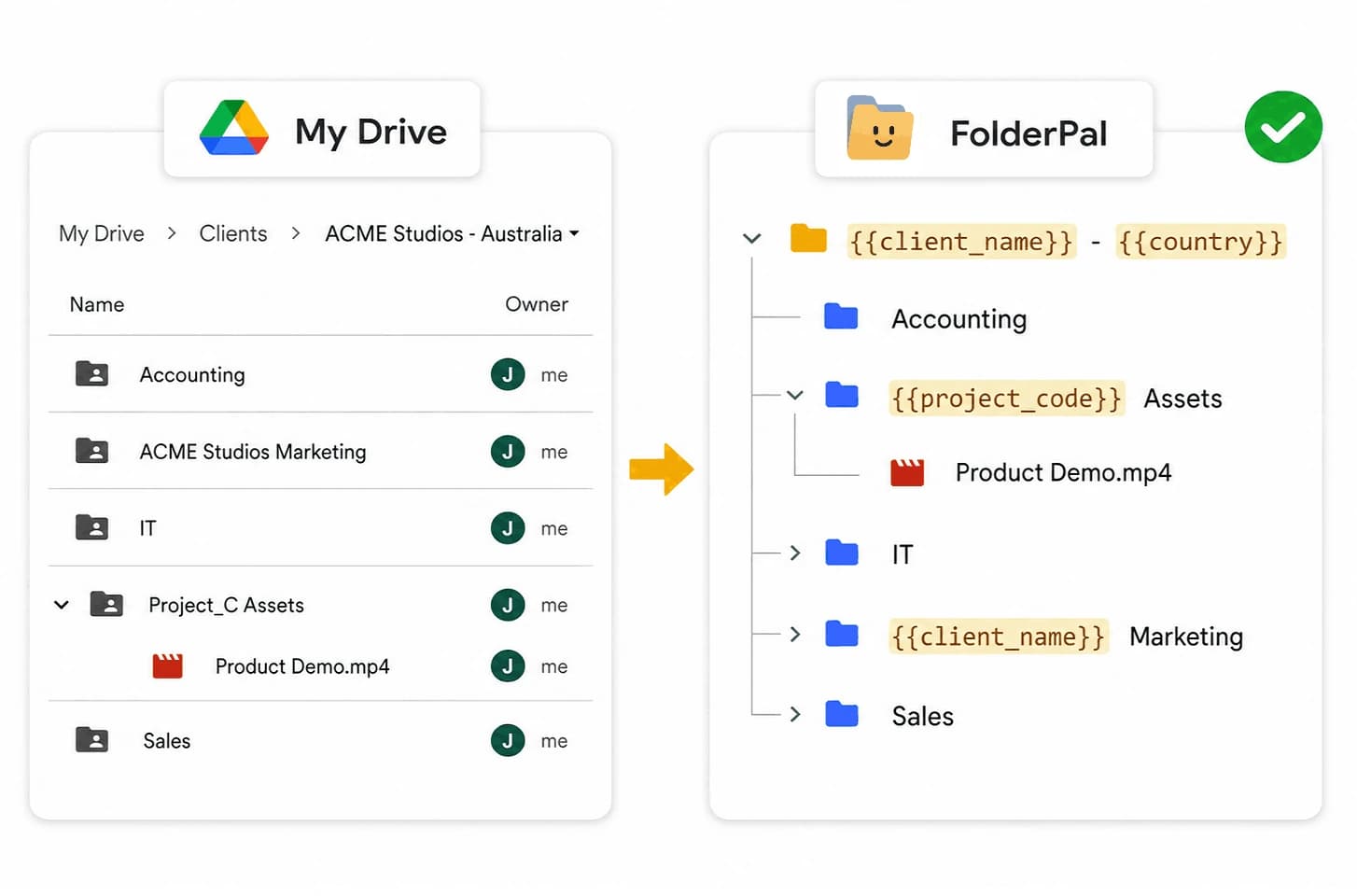Select the IT shared folder icon in My Drive
The width and height of the screenshot is (1357, 896).
click(91, 527)
